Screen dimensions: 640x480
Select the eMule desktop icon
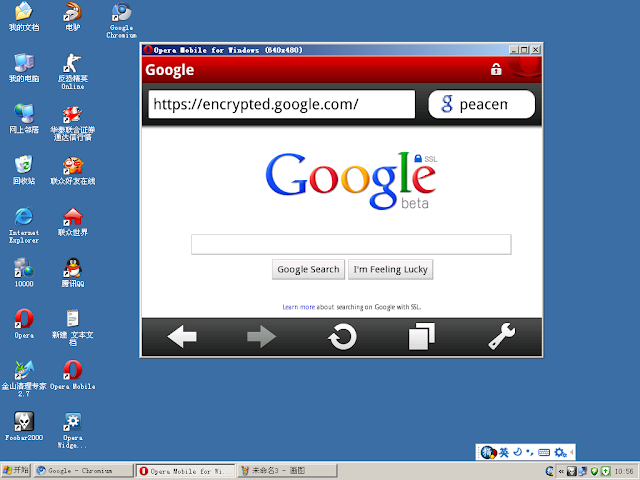point(73,17)
